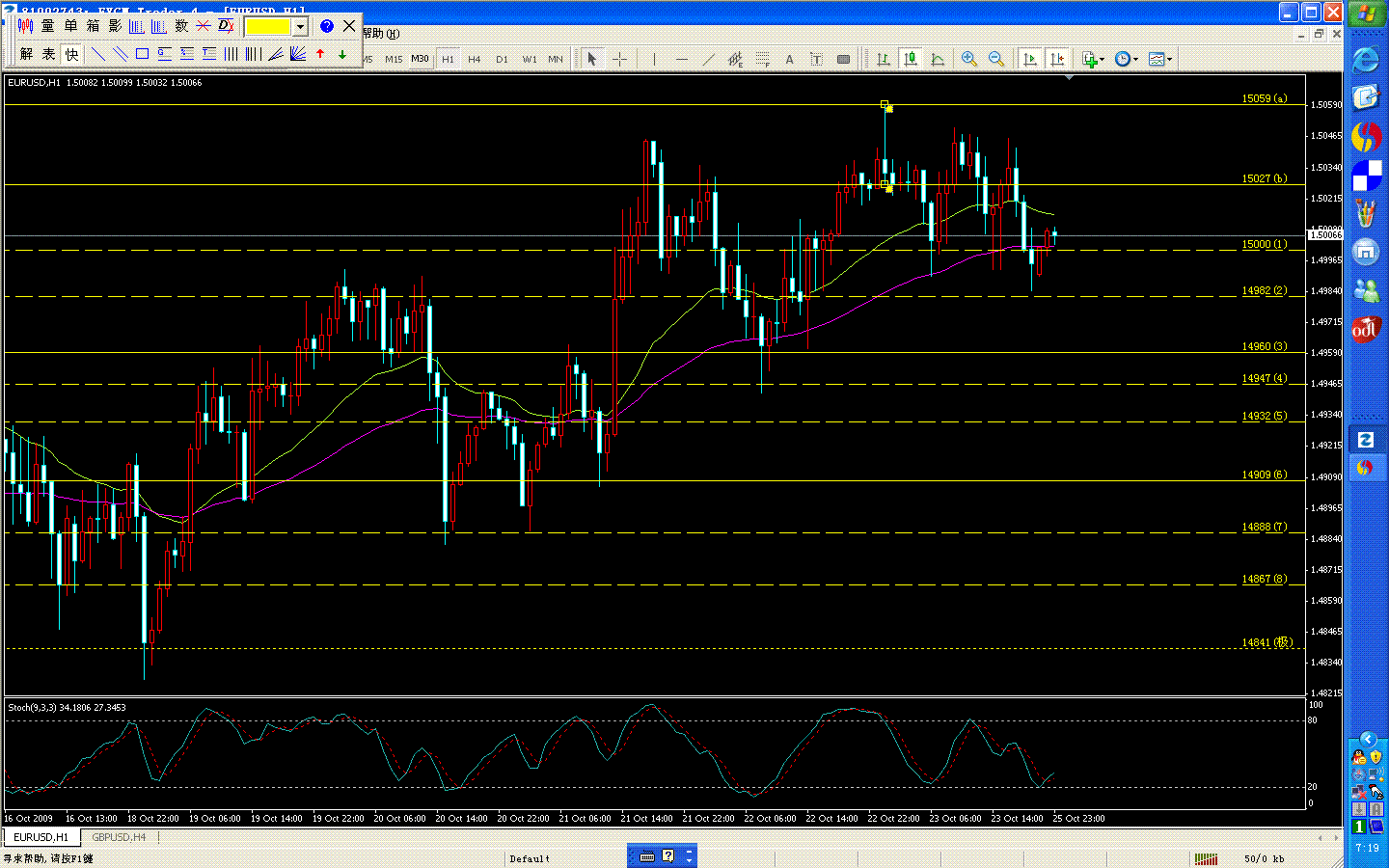
Task: Click the DX delete icon
Action: 226,26
